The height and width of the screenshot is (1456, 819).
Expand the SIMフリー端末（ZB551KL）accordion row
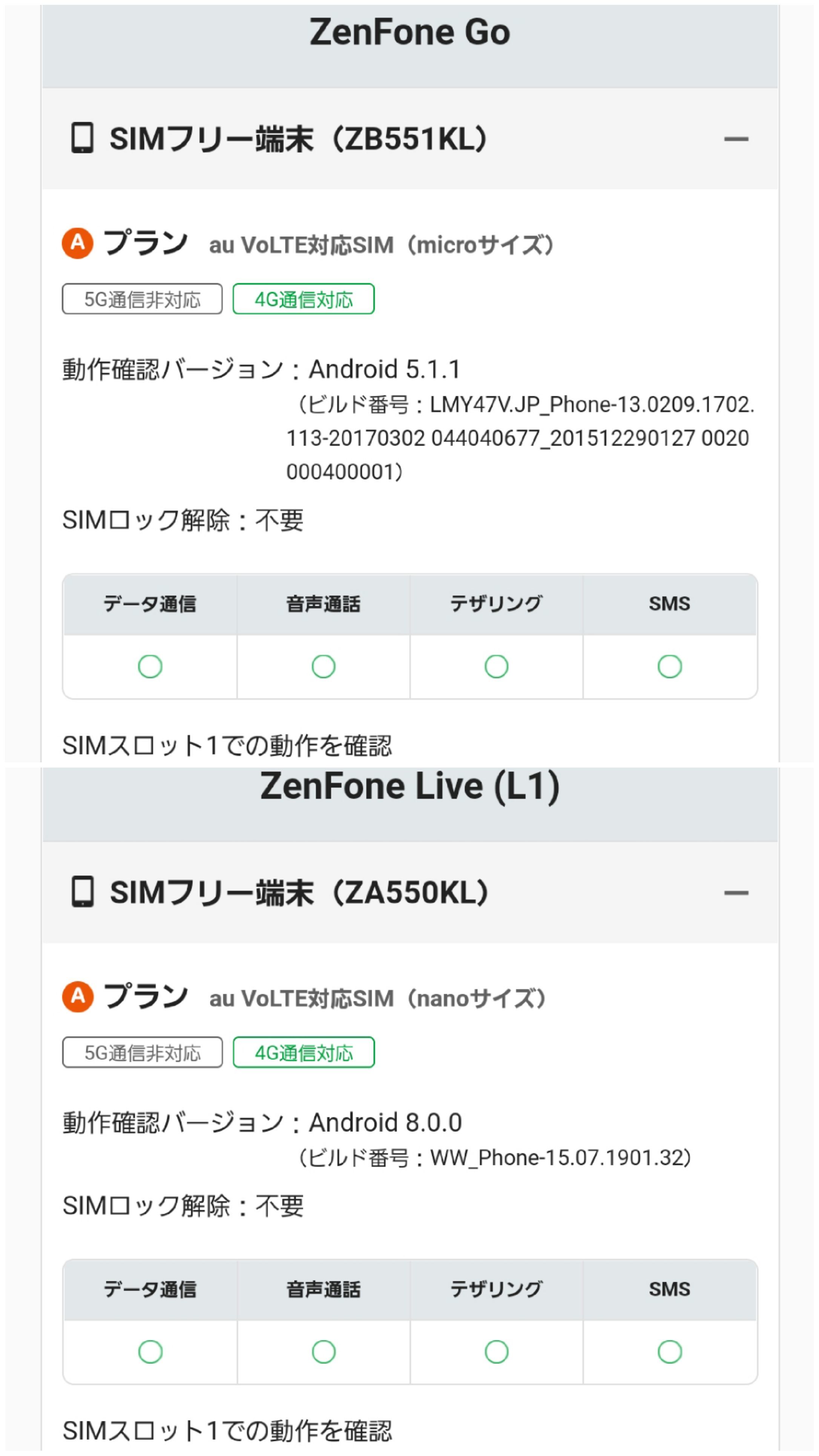(x=298, y=139)
